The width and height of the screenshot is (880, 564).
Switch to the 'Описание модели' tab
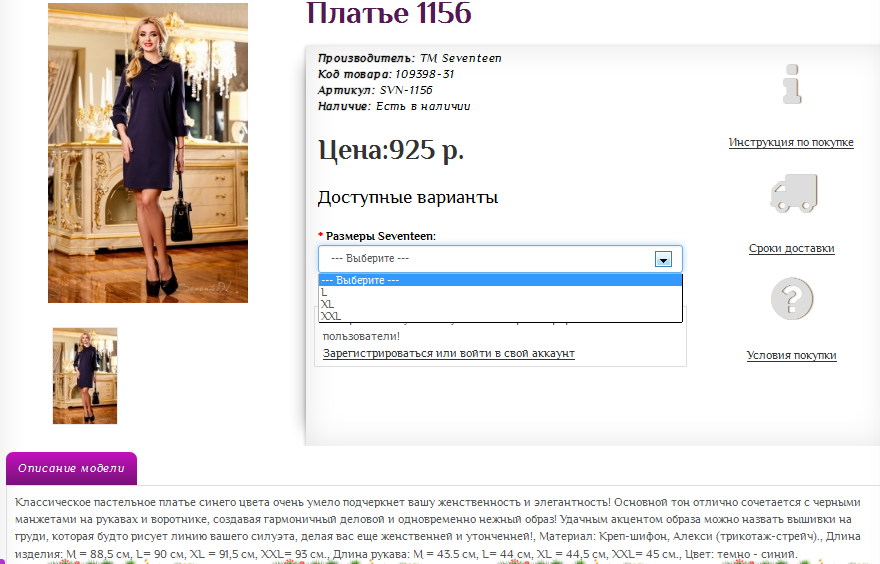[x=71, y=468]
